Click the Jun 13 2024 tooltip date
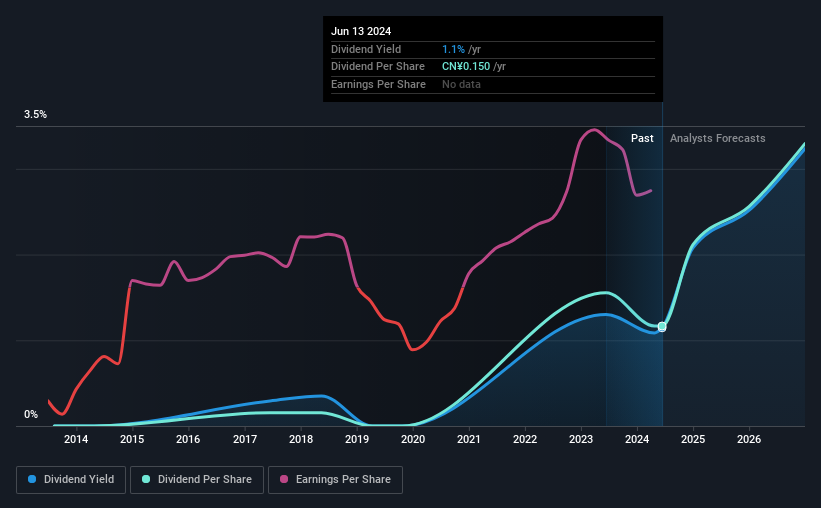Image resolution: width=821 pixels, height=508 pixels. pos(361,31)
